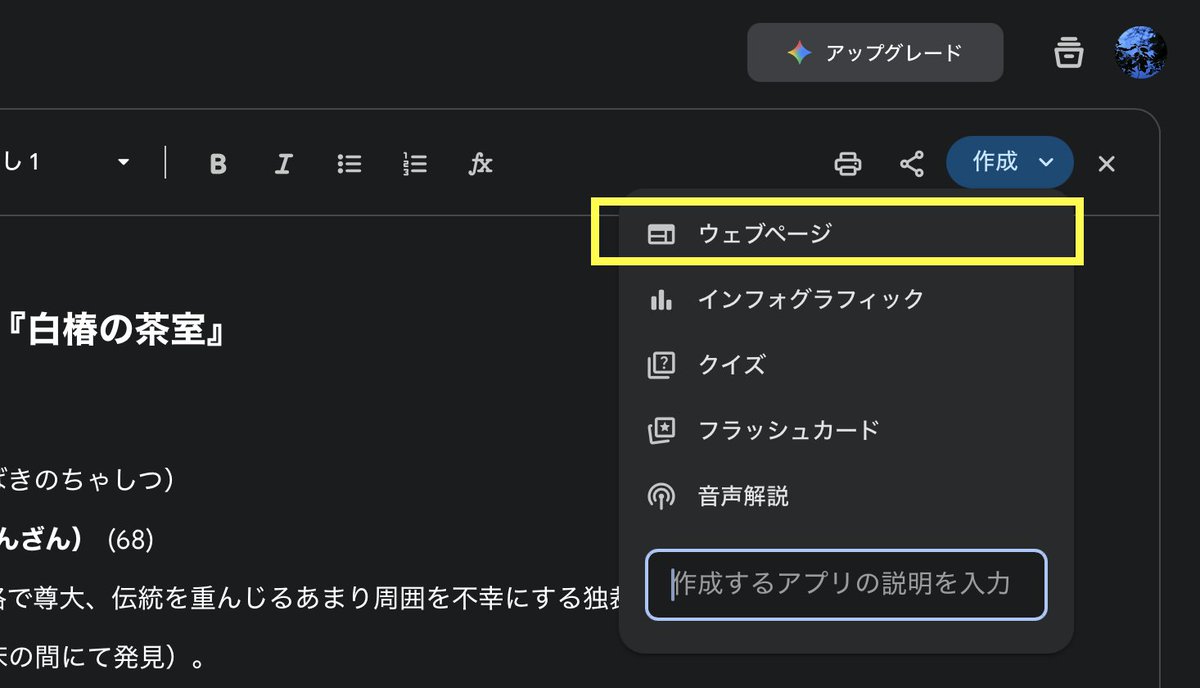This screenshot has height=688, width=1200.
Task: Click the line ending の間にて発見）。
Action: pyautogui.click(x=103, y=660)
